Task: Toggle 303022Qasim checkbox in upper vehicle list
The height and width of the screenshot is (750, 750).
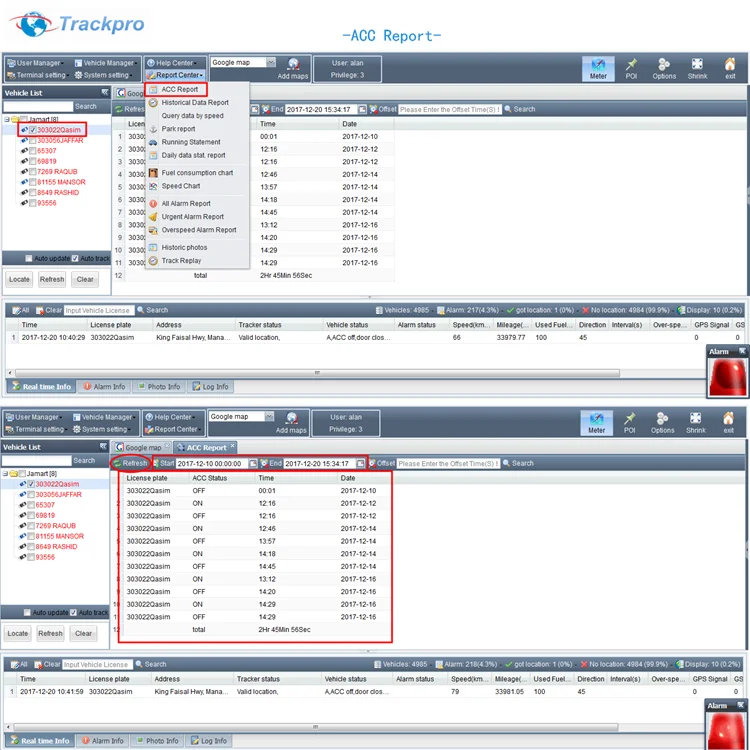Action: tap(33, 130)
